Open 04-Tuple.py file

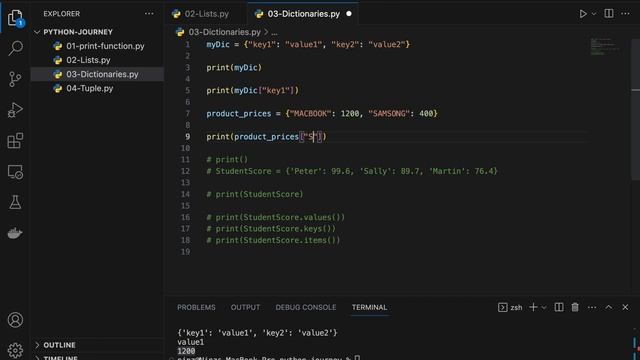point(89,88)
